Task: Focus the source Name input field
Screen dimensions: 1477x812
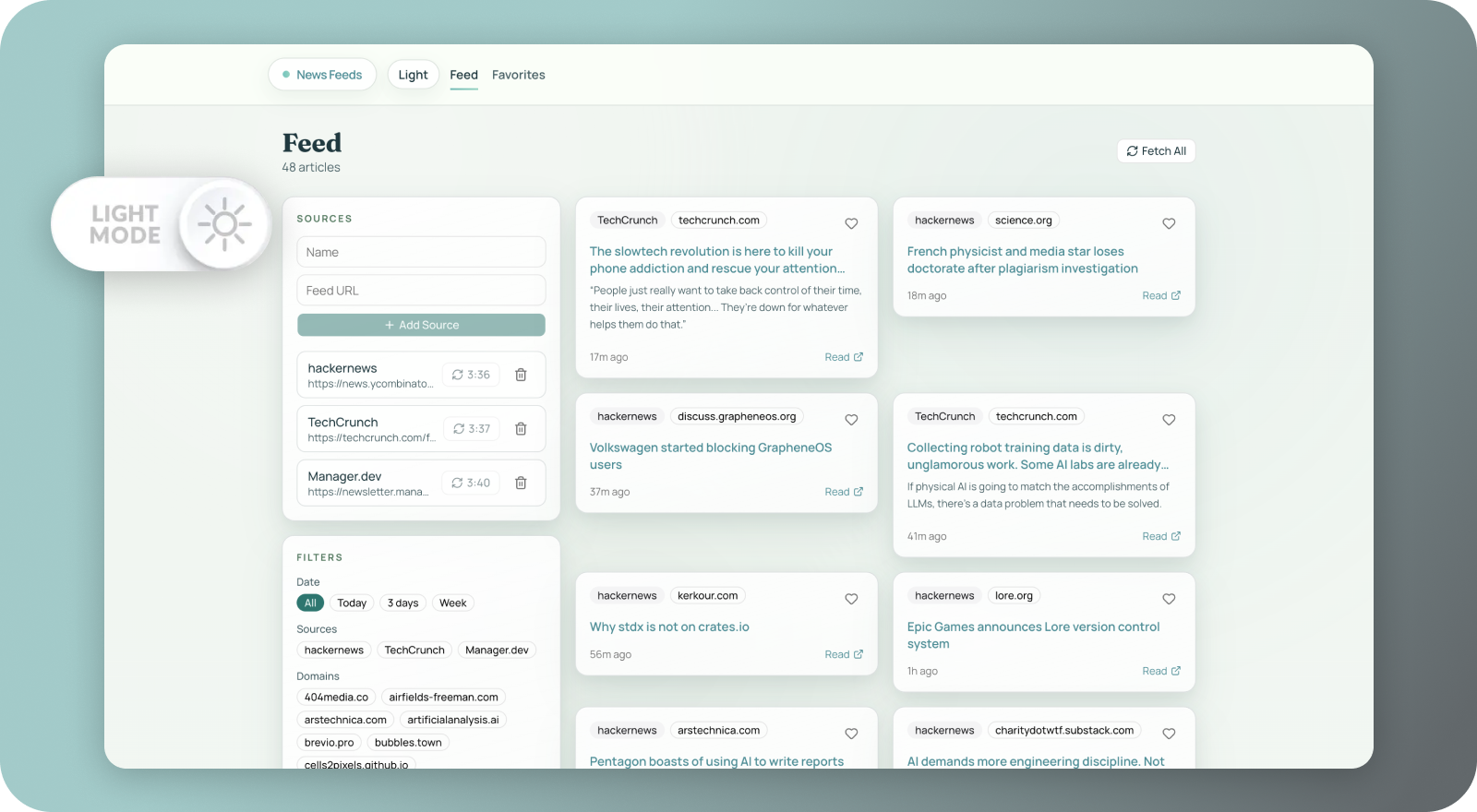Action: (x=421, y=252)
